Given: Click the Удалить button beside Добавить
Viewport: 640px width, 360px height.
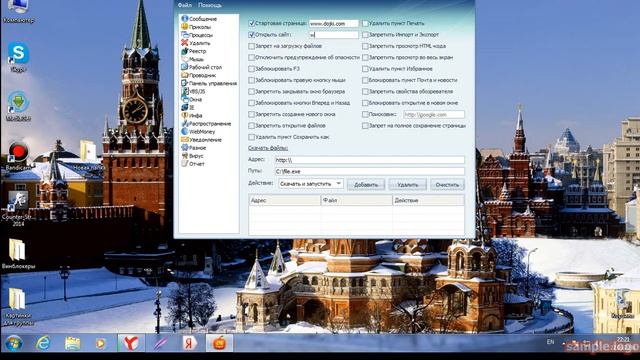Looking at the screenshot, I should click(407, 184).
